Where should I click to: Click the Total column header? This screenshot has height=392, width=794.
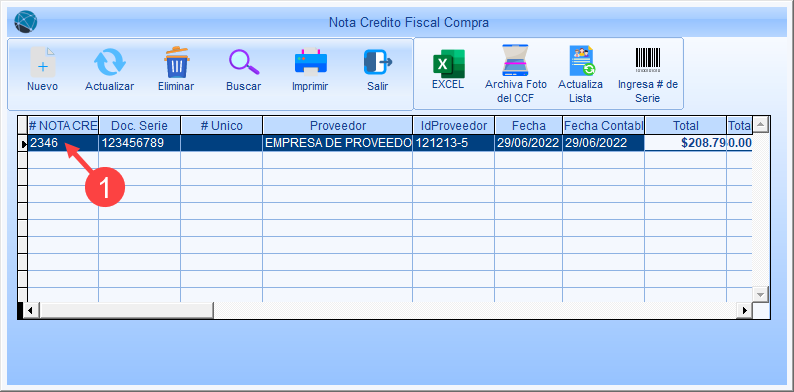tap(685, 125)
